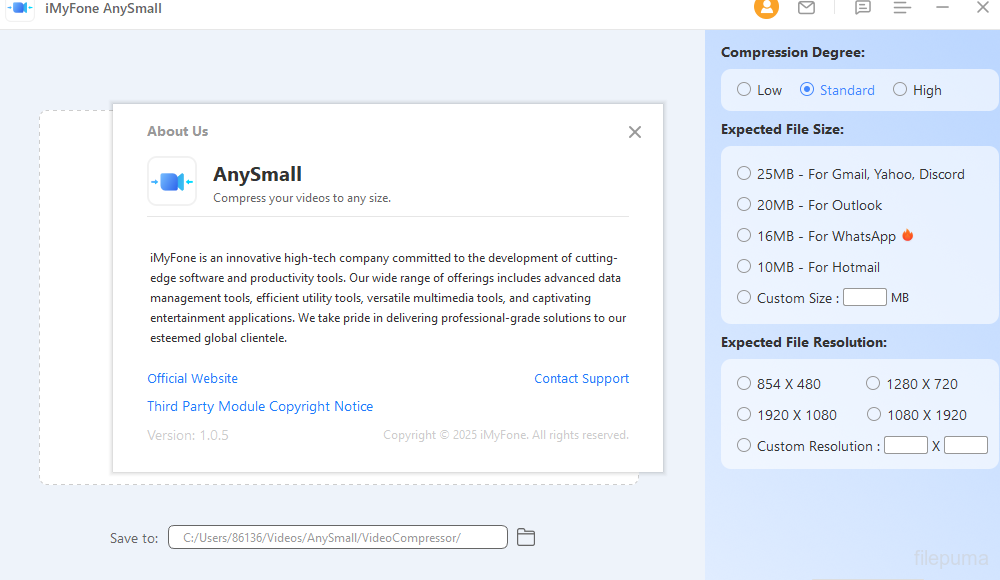Close the About Us dialog
The height and width of the screenshot is (580, 1000).
click(x=635, y=132)
